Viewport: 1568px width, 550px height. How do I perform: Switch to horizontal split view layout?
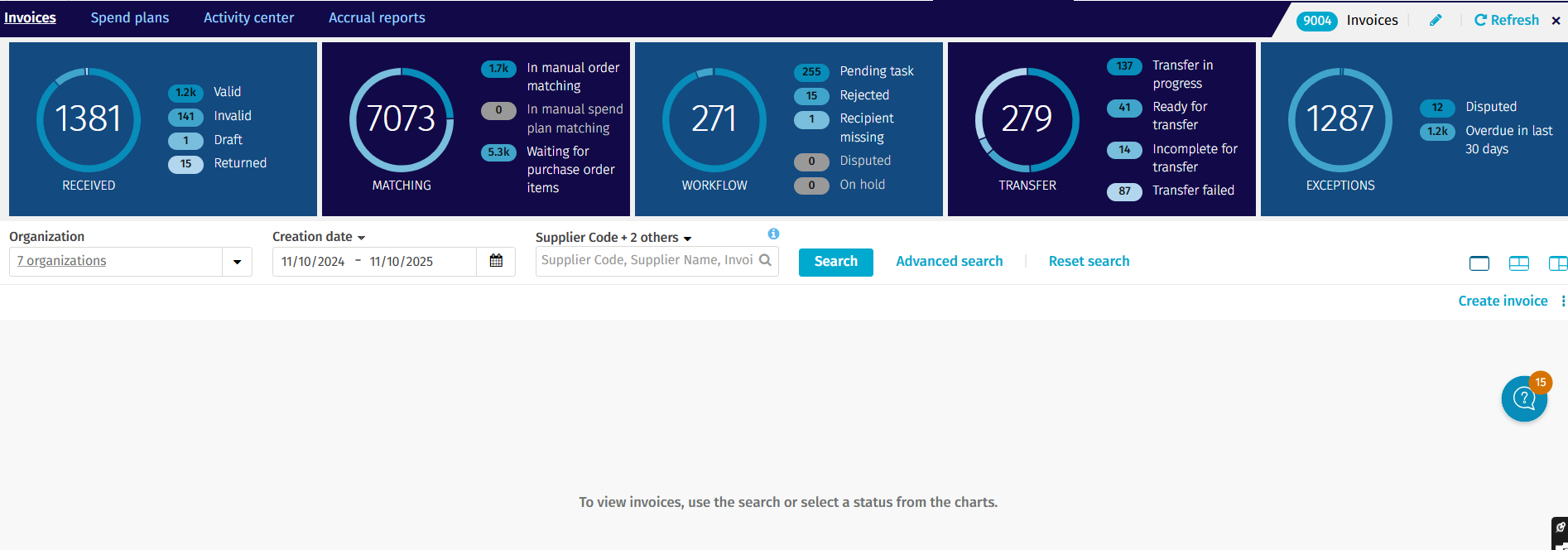pos(1519,263)
